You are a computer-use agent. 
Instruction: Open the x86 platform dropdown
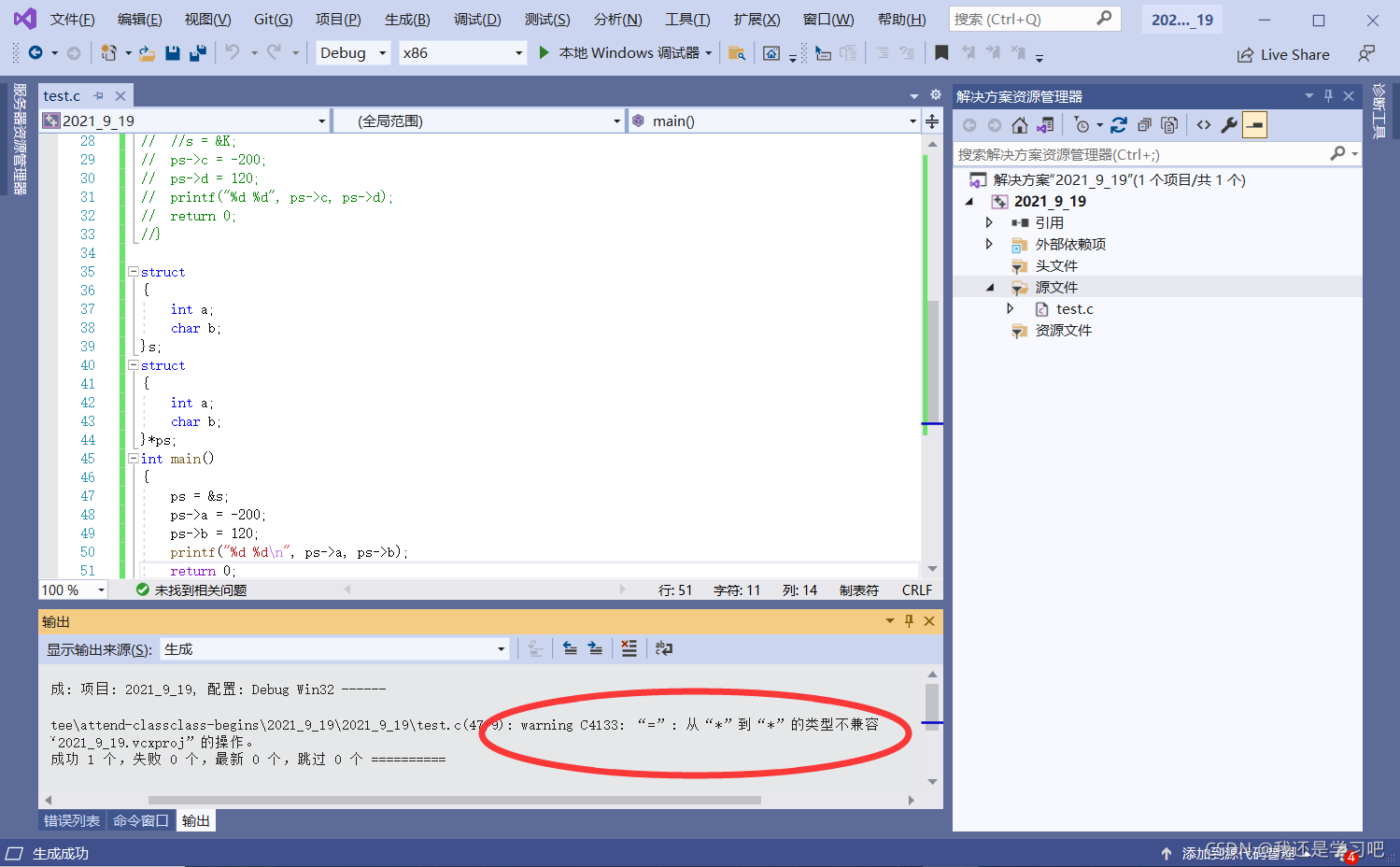click(x=462, y=53)
